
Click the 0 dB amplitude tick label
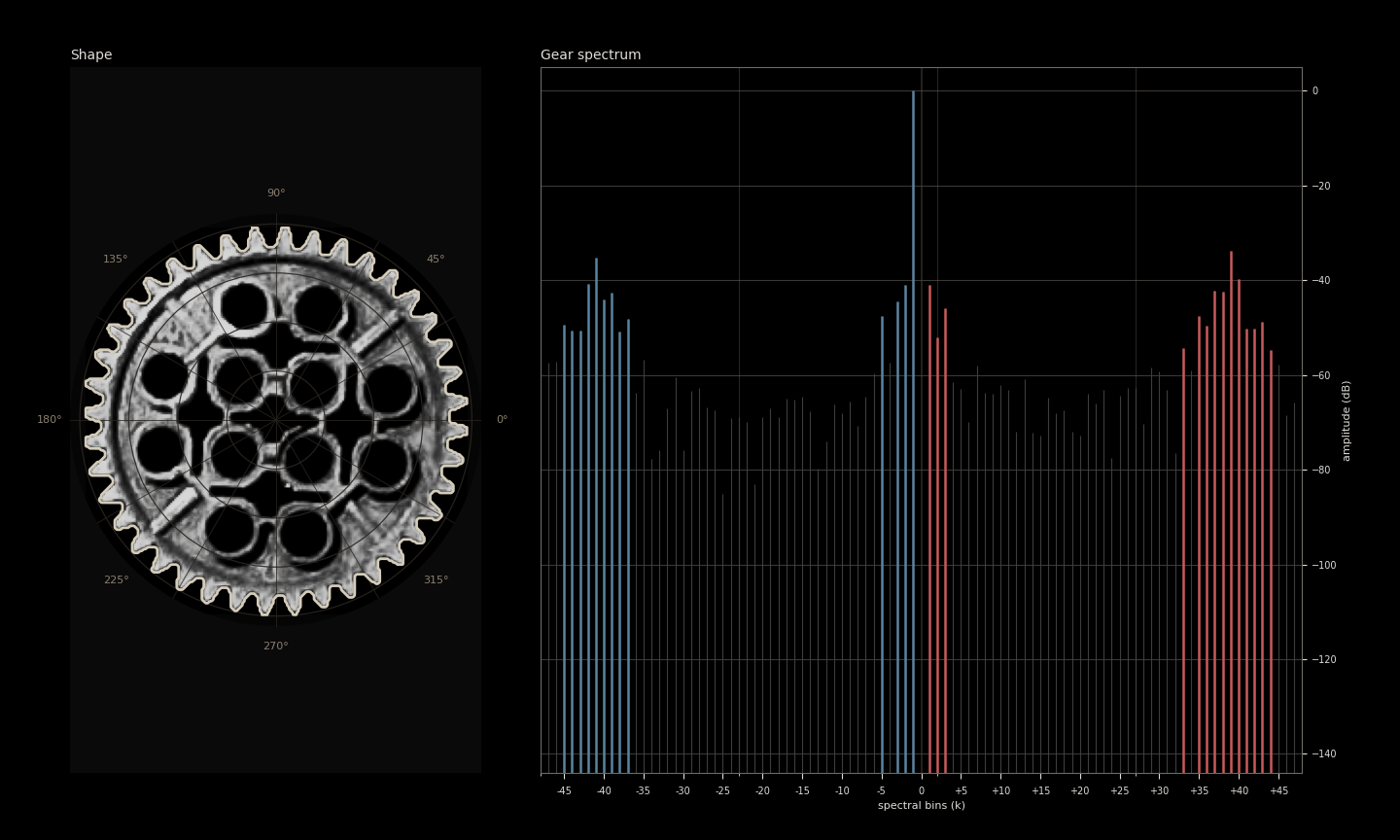(1315, 91)
